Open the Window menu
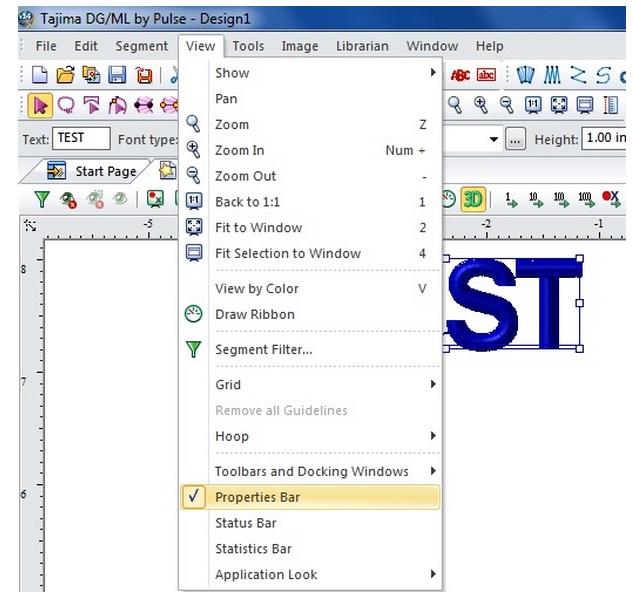Screen dimensions: 633x605 (x=432, y=46)
